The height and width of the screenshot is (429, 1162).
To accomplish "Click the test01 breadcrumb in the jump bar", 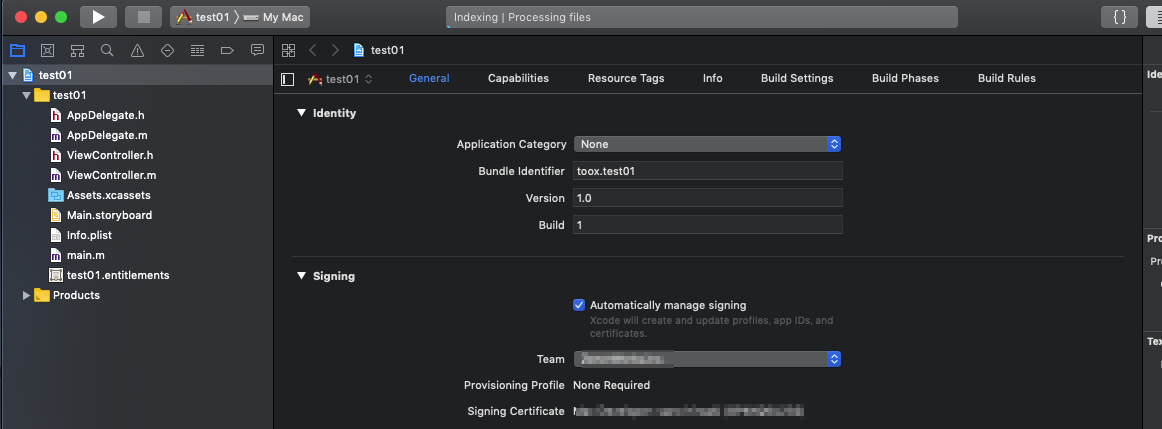I will tap(379, 50).
